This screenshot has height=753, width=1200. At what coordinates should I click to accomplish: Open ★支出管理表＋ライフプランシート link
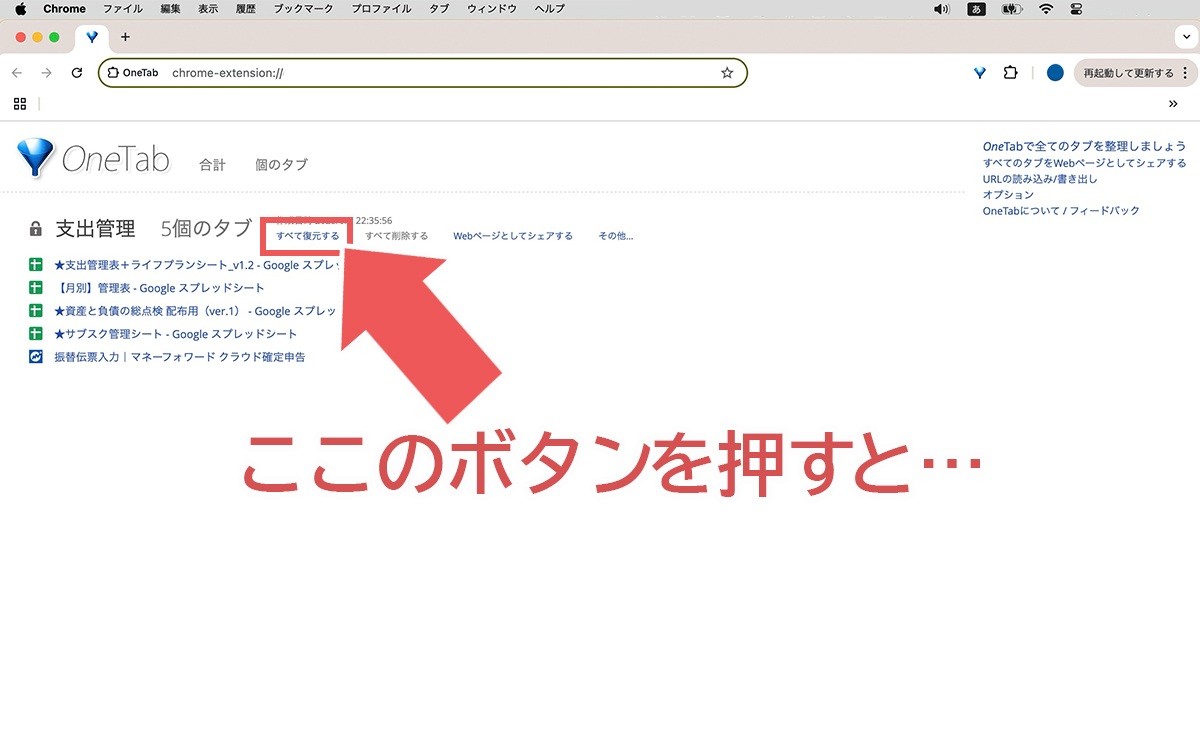197,265
